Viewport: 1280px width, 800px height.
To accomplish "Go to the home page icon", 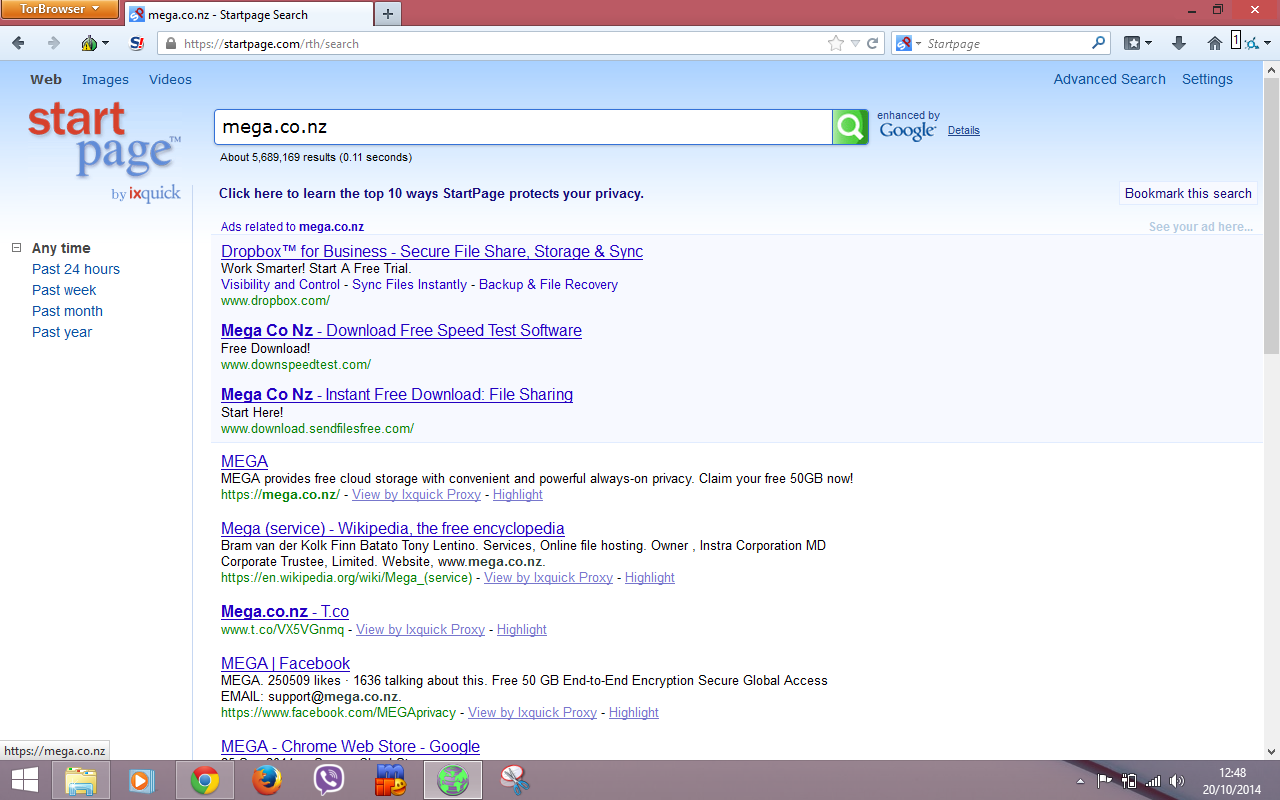I will click(1215, 43).
